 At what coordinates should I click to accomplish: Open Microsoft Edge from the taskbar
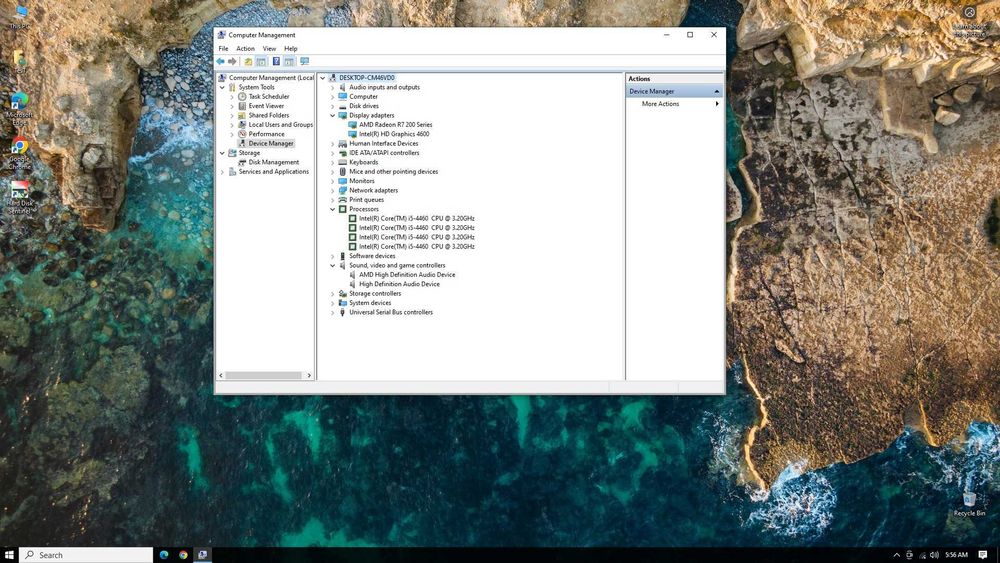click(x=164, y=555)
